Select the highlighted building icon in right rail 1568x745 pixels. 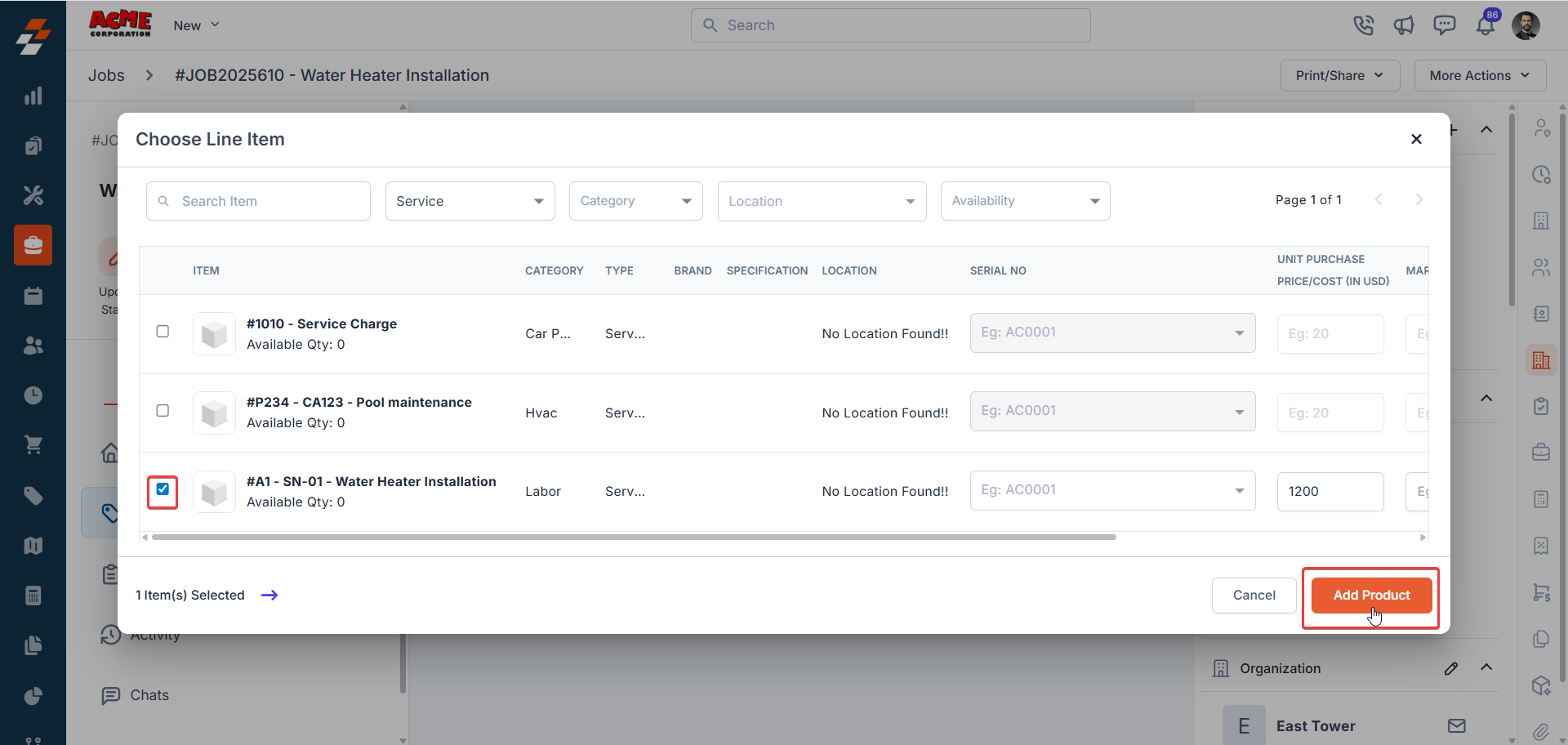coord(1541,360)
